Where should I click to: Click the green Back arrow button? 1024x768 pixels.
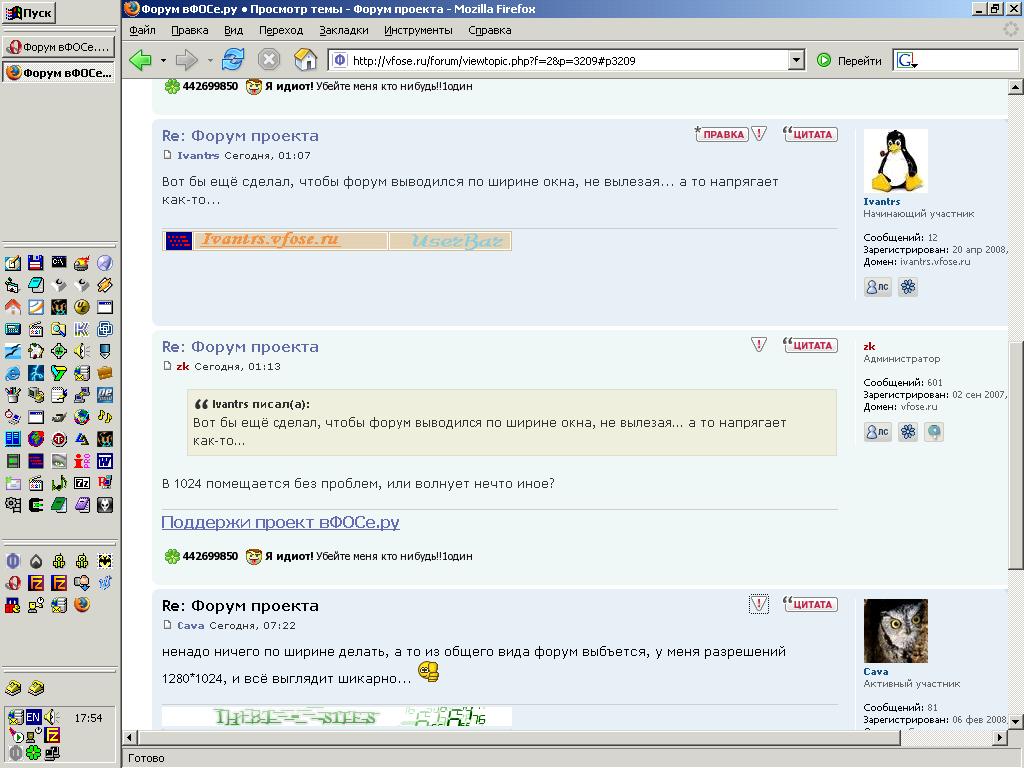click(x=141, y=60)
